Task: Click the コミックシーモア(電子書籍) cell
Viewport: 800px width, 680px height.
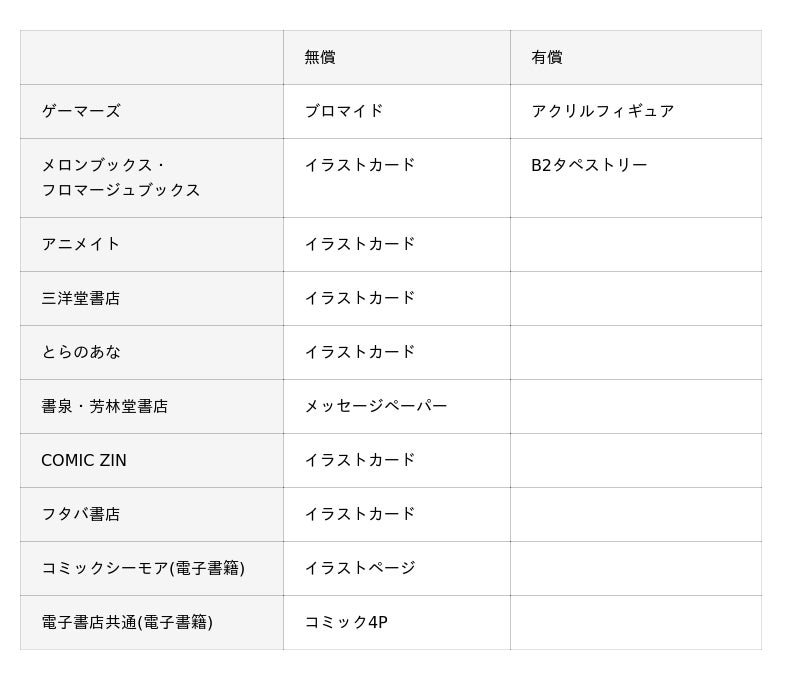Action: pyautogui.click(x=143, y=568)
